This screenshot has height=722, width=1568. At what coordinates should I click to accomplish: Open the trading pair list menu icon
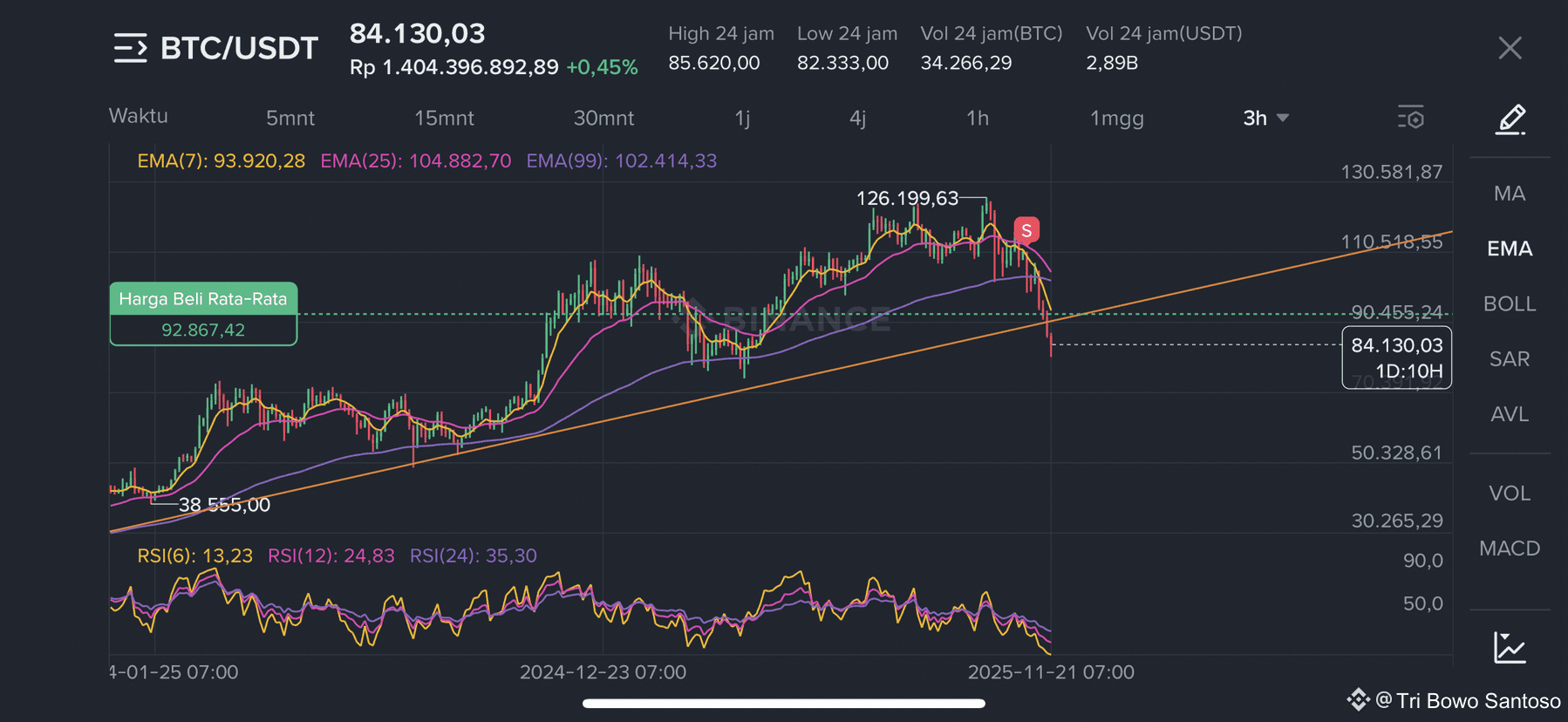[x=131, y=48]
